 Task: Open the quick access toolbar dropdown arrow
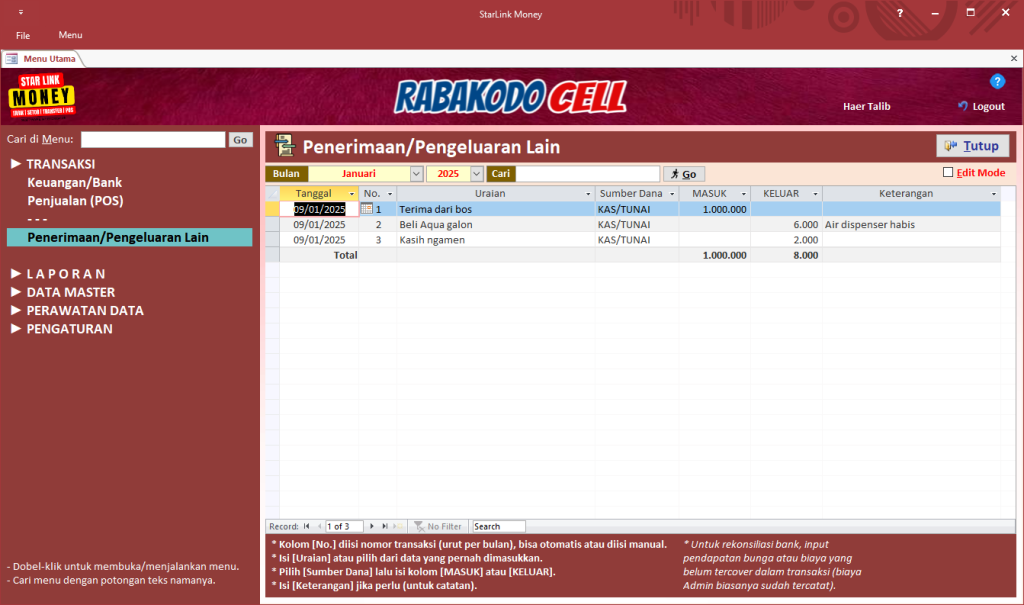[21, 12]
